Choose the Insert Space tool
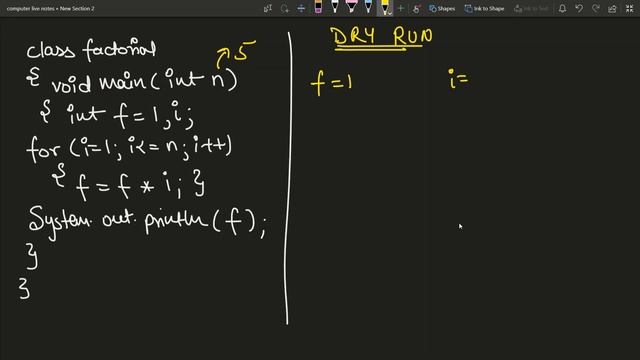The image size is (640, 360). pyautogui.click(x=301, y=8)
